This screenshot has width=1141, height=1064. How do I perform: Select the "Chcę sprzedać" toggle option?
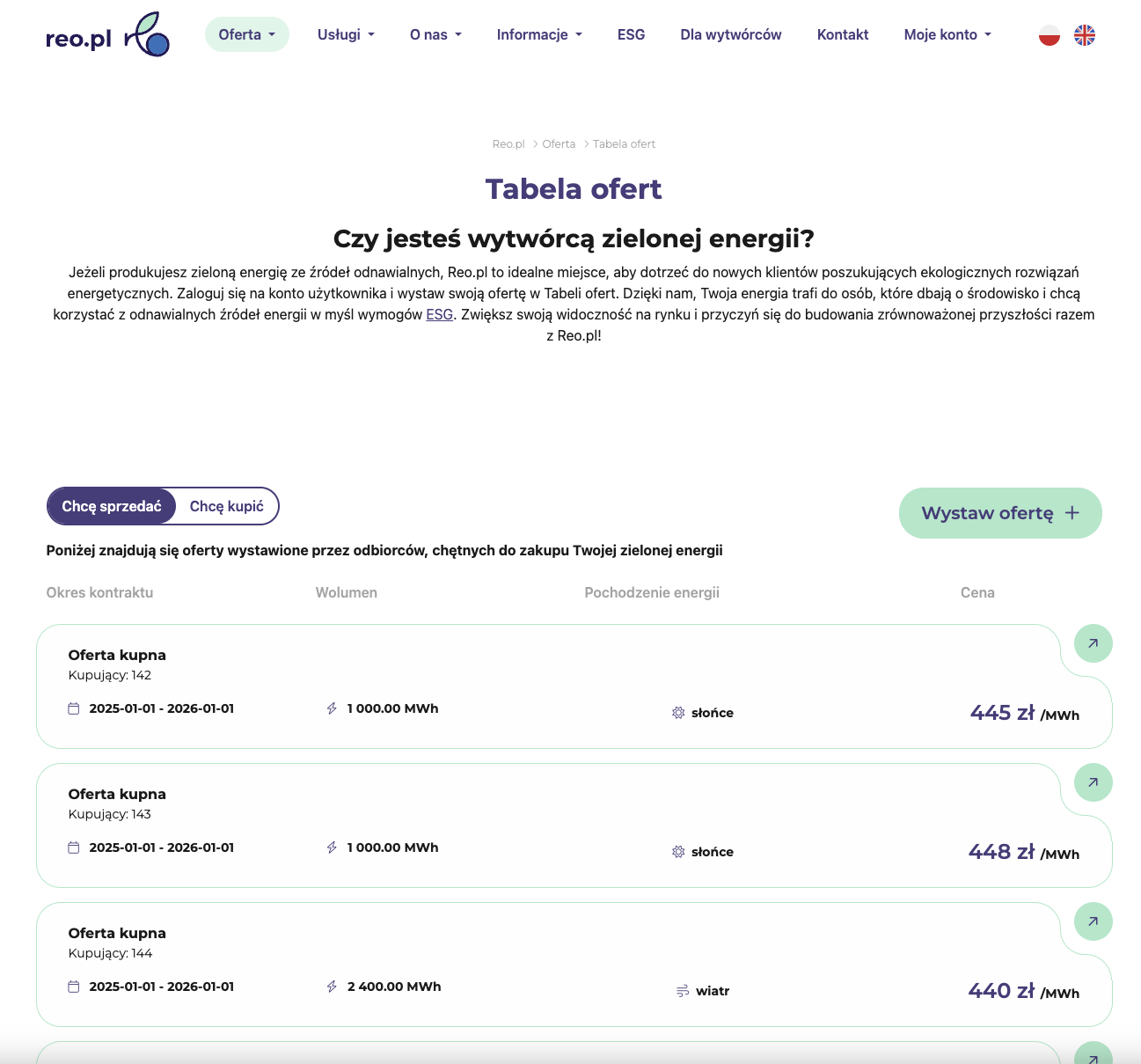click(112, 506)
